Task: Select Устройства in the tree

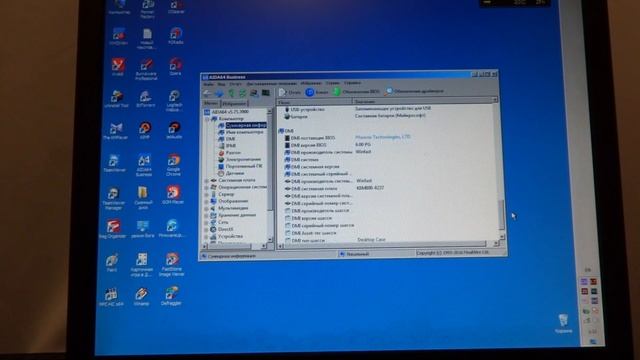Action: click(x=231, y=236)
